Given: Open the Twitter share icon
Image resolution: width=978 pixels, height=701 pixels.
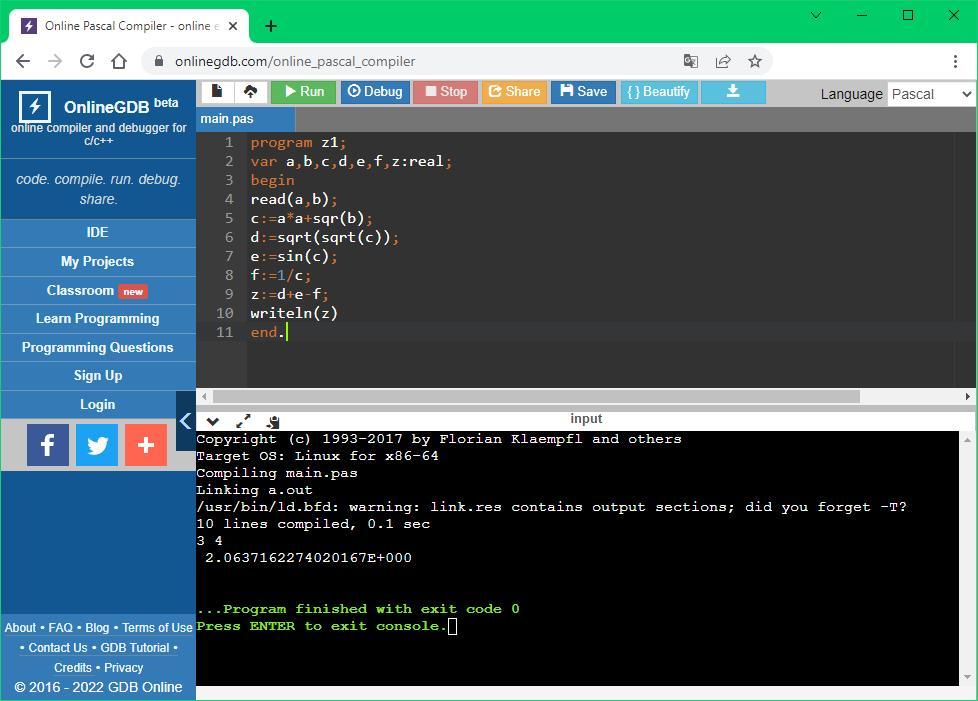Looking at the screenshot, I should coord(97,445).
